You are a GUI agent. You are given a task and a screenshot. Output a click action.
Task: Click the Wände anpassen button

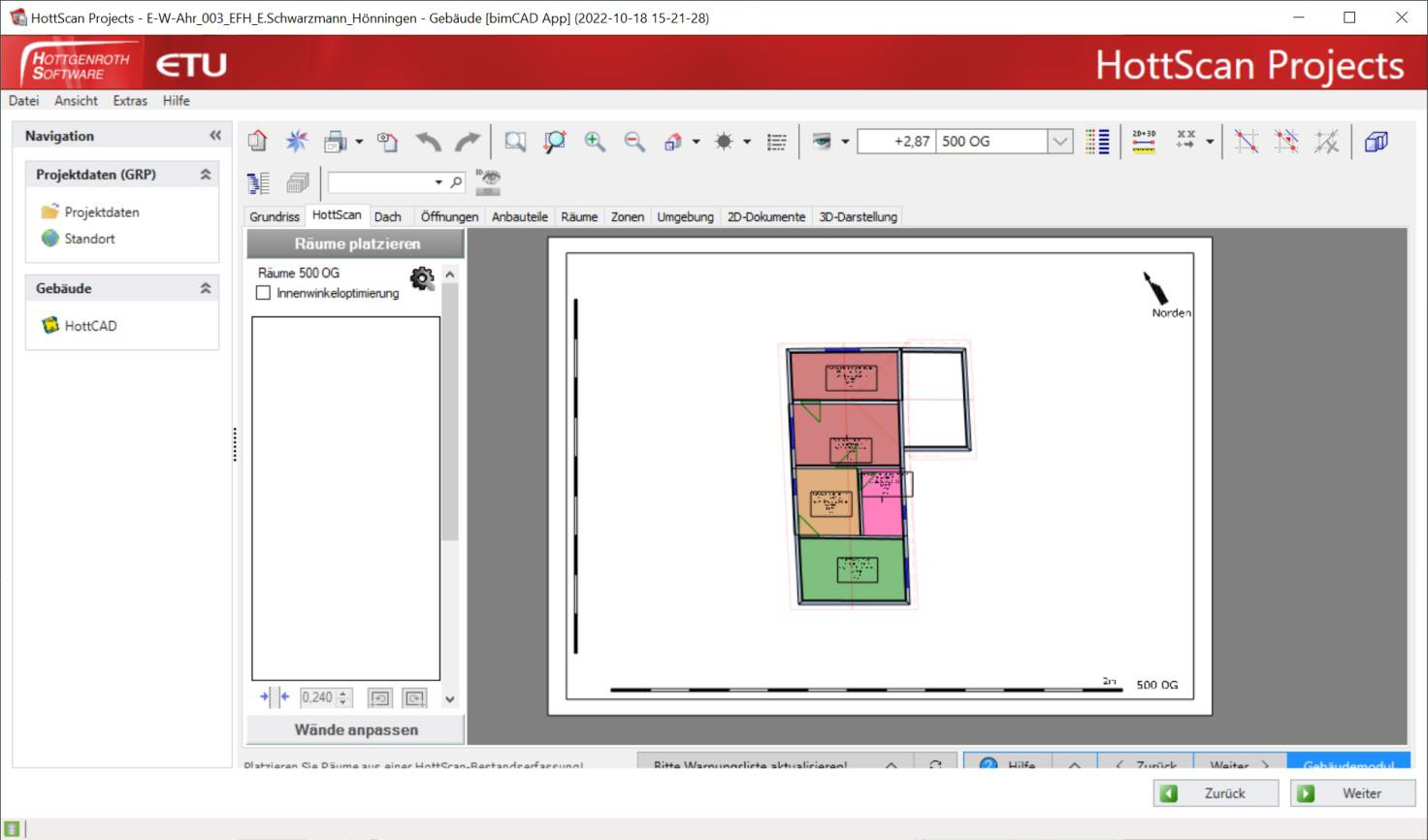pos(356,729)
